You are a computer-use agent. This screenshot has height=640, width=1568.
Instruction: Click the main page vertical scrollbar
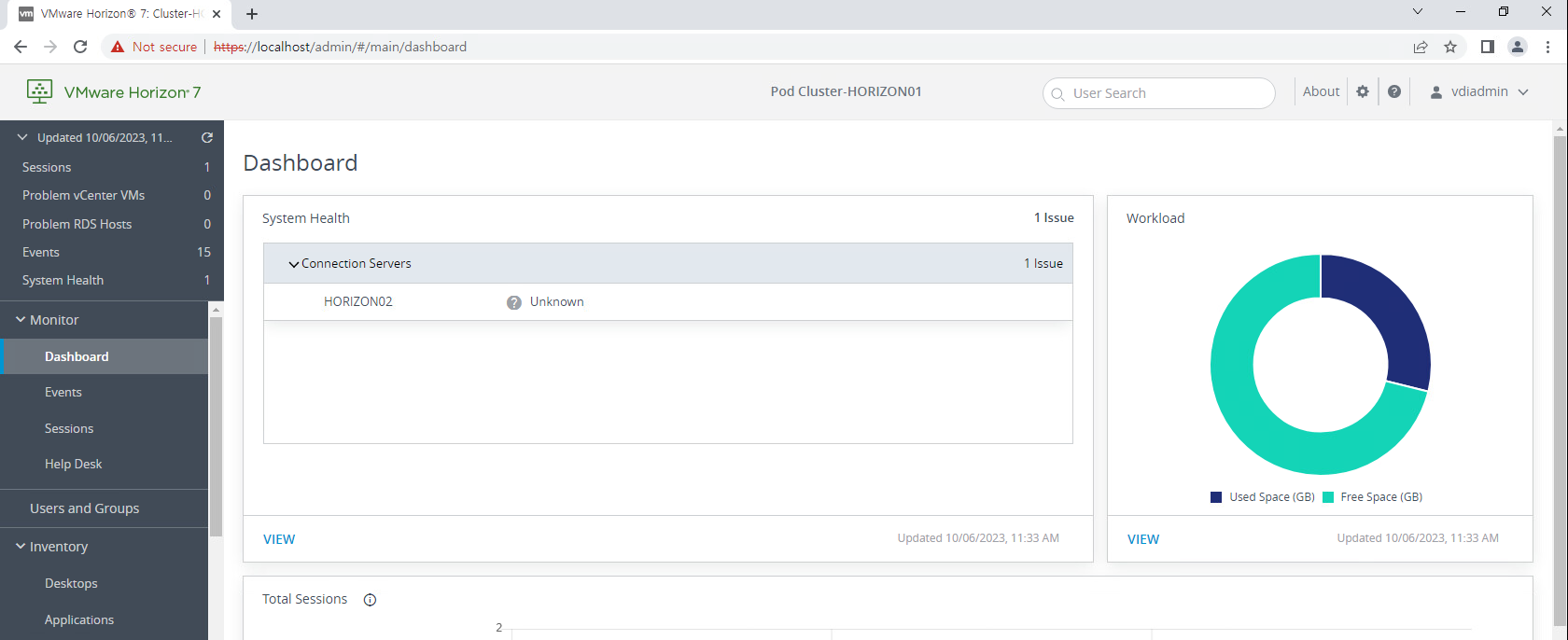click(x=1560, y=383)
